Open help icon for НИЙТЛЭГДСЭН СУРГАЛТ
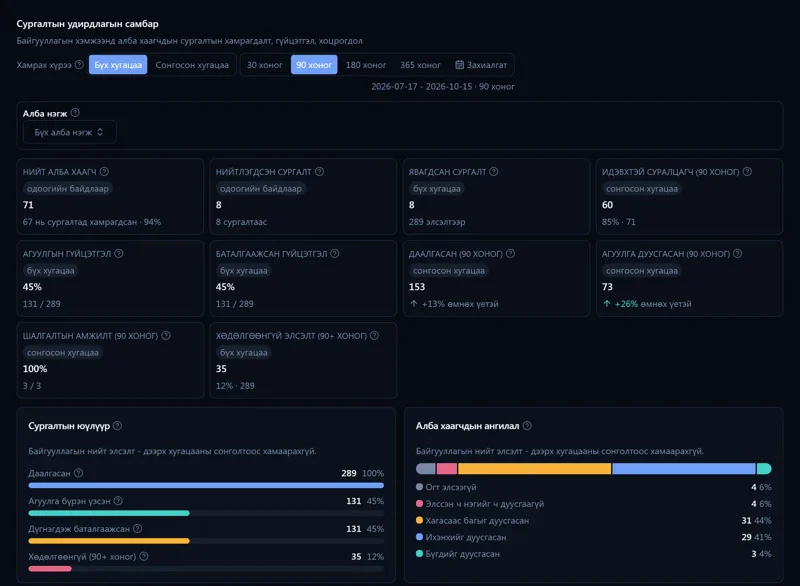Screen dimensions: 800x586 (319, 171)
